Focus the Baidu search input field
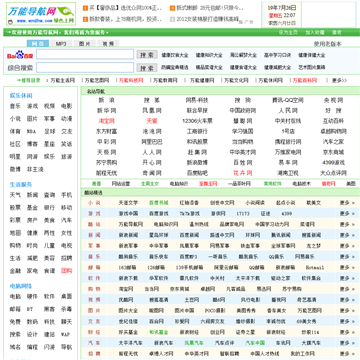 pyautogui.click(x=85, y=54)
